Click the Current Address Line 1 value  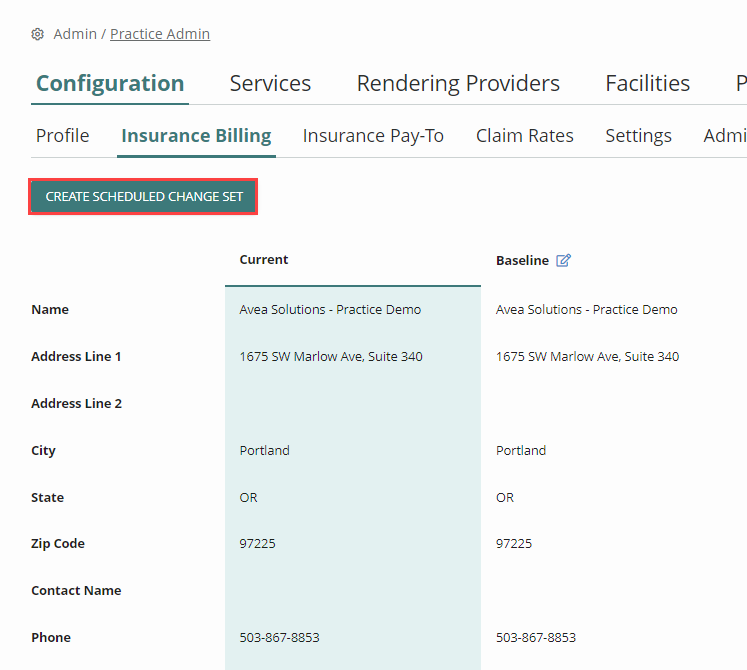(330, 357)
